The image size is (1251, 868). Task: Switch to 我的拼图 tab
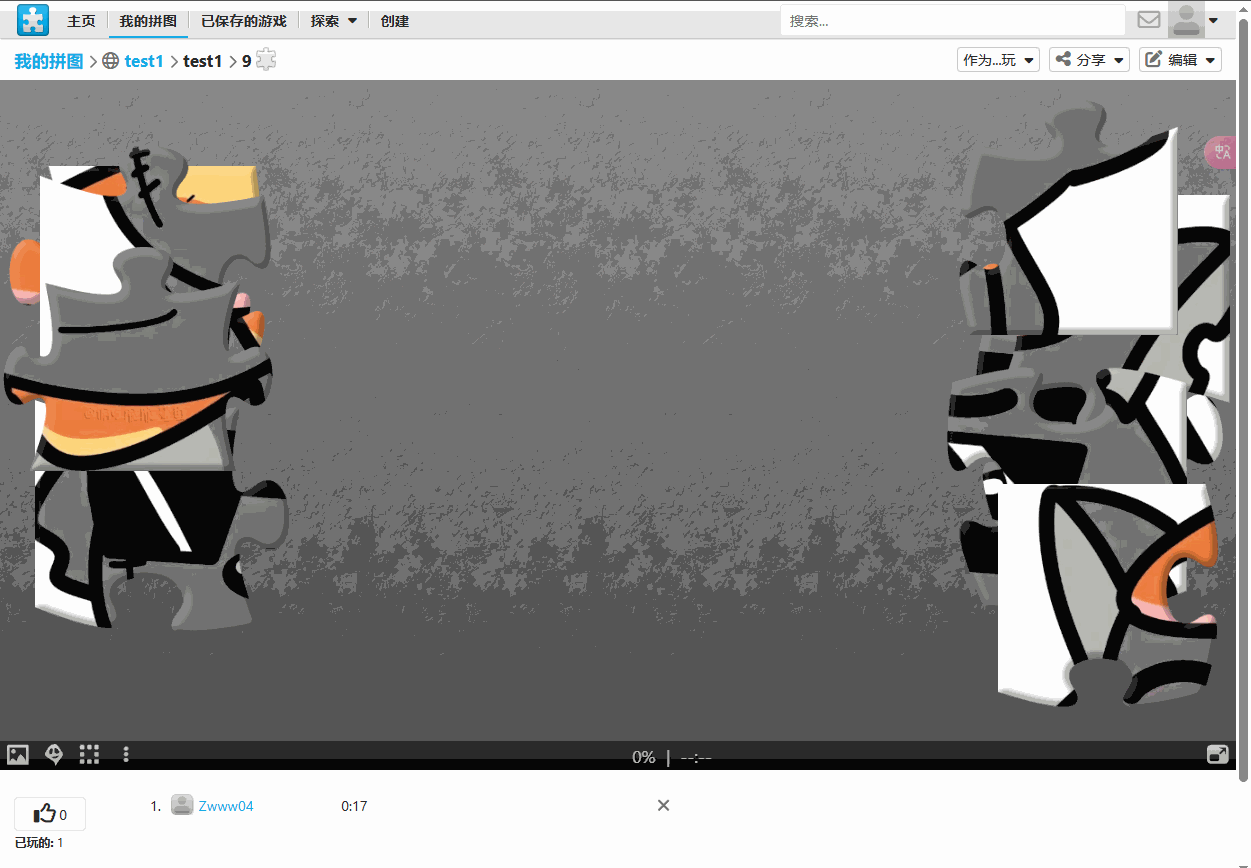pyautogui.click(x=148, y=21)
